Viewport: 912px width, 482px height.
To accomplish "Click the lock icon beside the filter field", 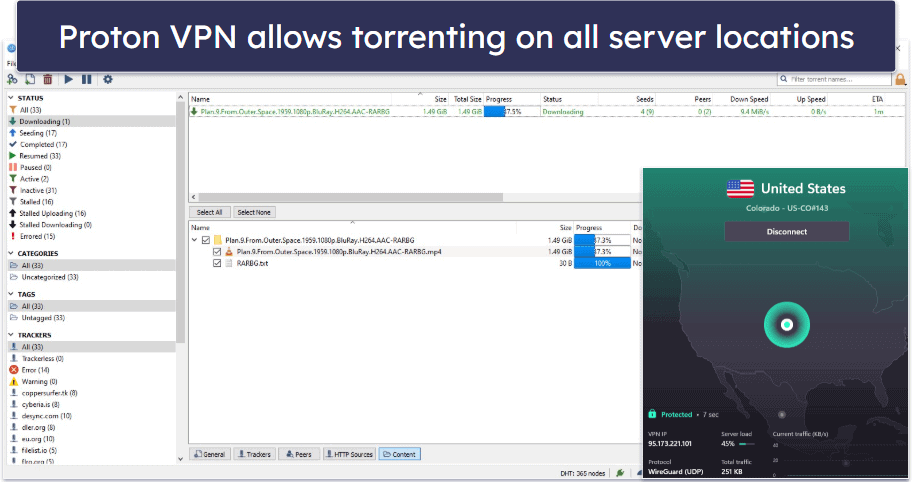I will coord(900,79).
